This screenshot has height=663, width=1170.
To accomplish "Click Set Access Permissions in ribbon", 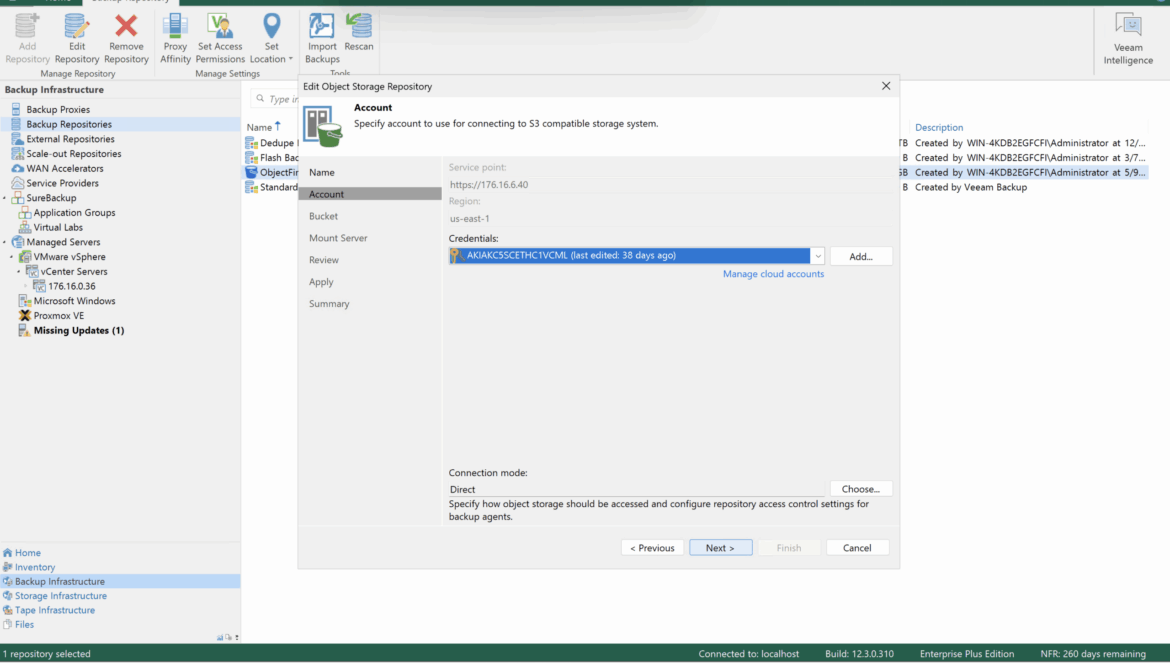I will (x=220, y=37).
